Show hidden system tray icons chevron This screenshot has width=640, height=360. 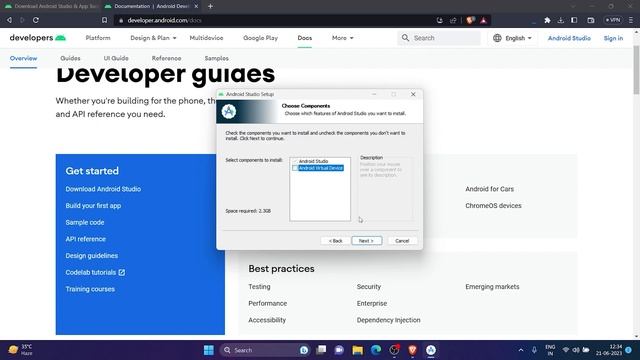pyautogui.click(x=521, y=350)
